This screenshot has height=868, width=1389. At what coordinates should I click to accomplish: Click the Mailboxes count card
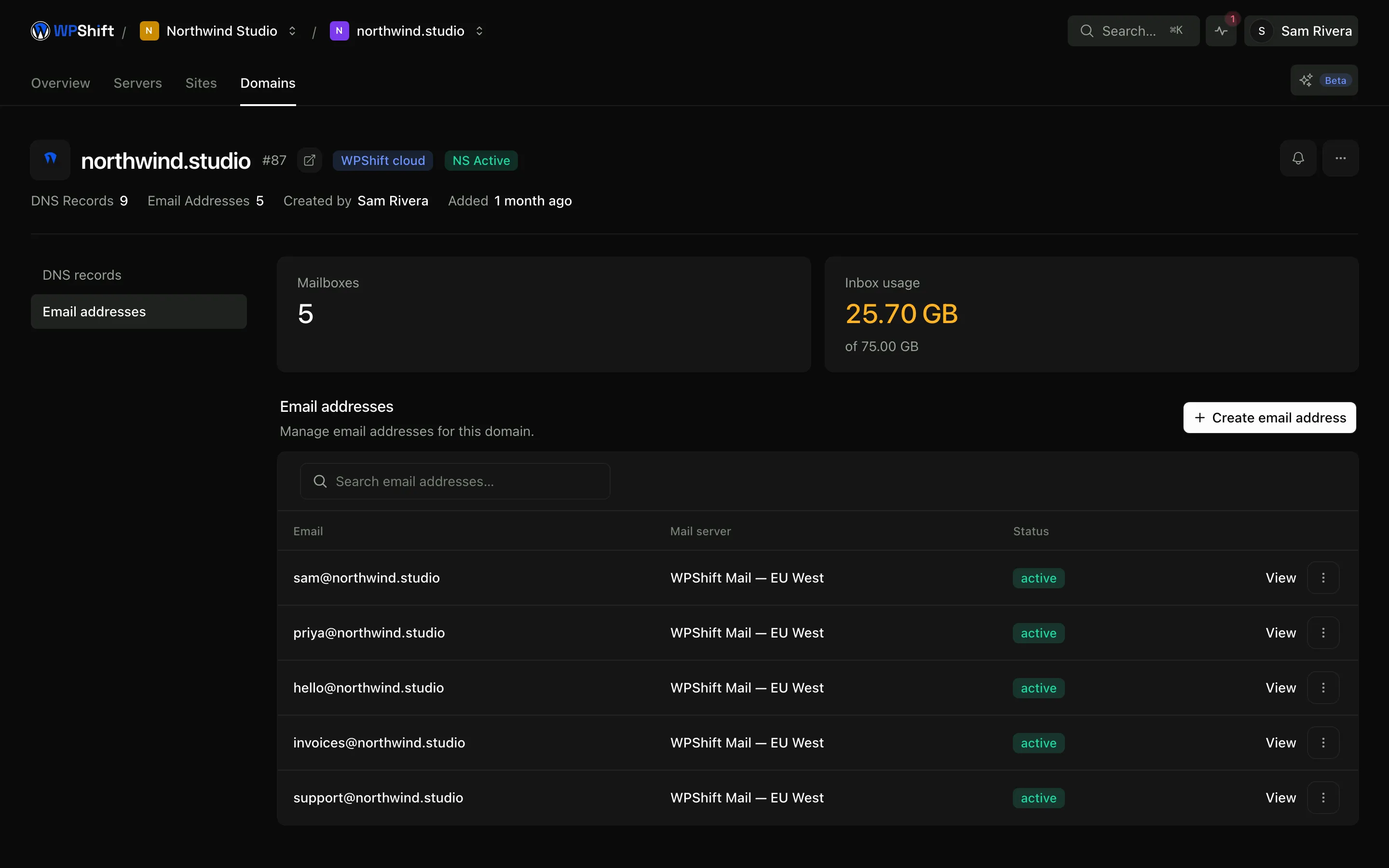(x=544, y=314)
